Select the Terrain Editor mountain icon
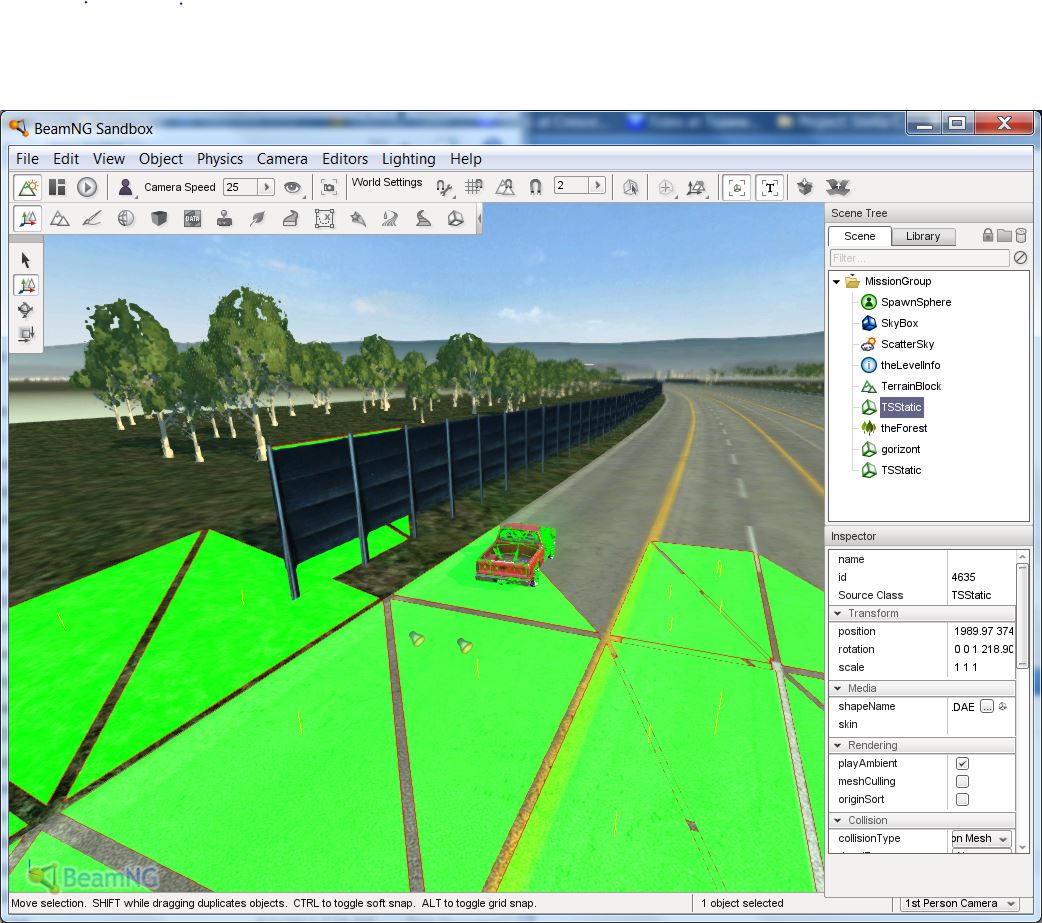 (60, 219)
